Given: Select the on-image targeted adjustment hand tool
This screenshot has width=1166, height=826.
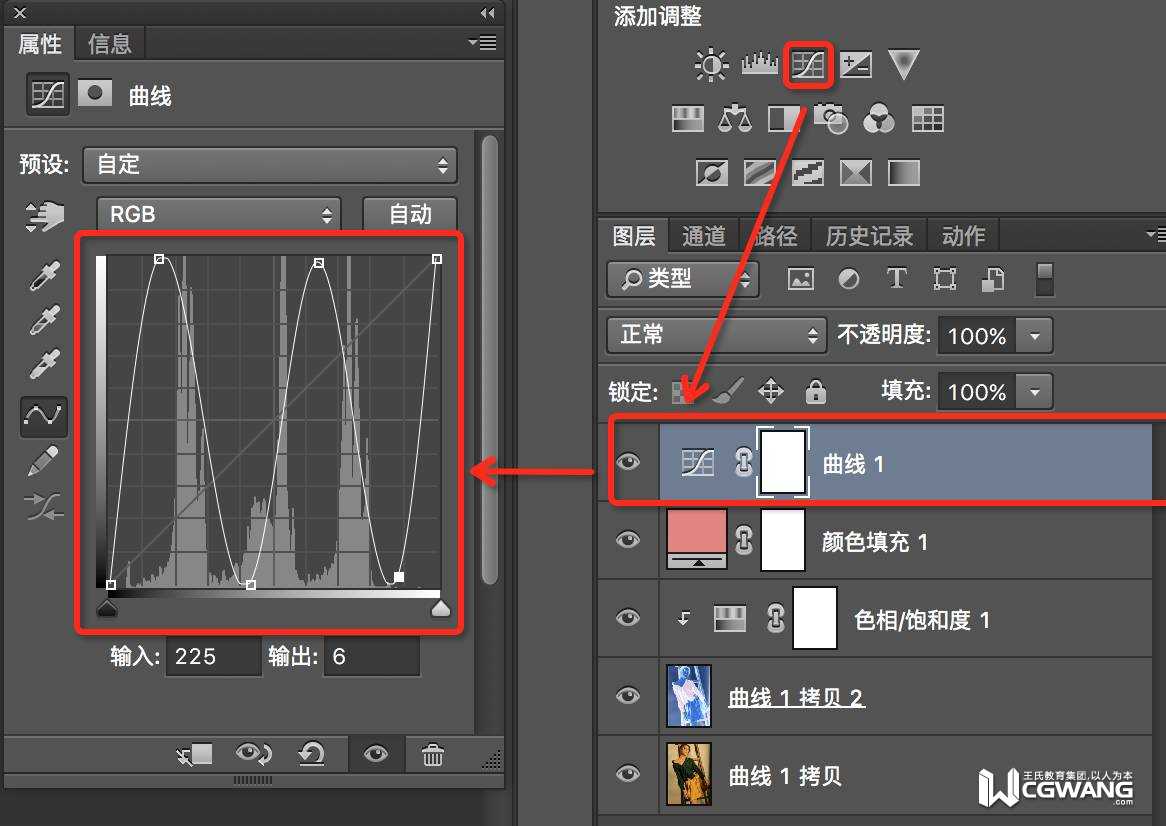Looking at the screenshot, I should point(45,216).
